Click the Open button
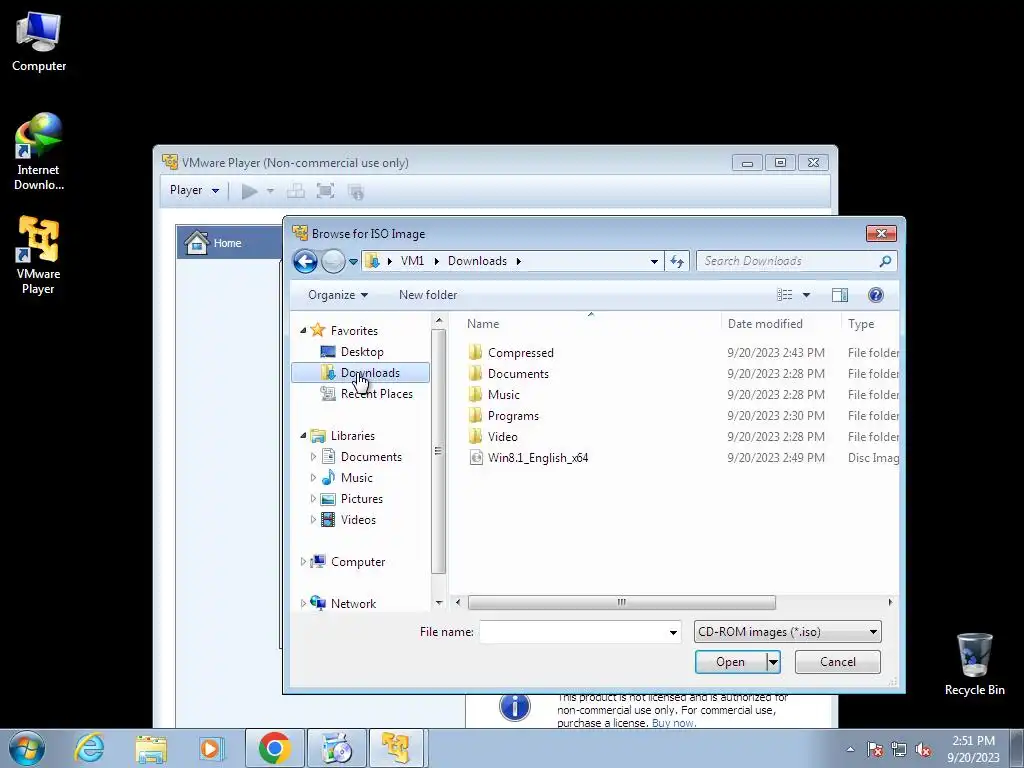This screenshot has width=1024, height=768. (730, 662)
